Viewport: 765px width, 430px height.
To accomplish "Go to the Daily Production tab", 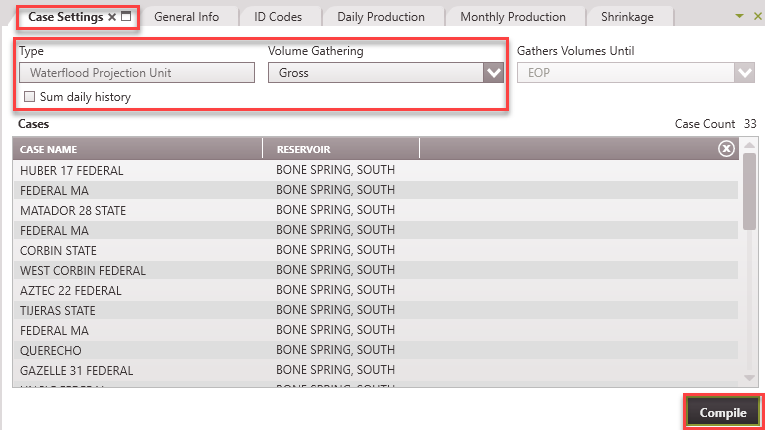I will coord(380,17).
